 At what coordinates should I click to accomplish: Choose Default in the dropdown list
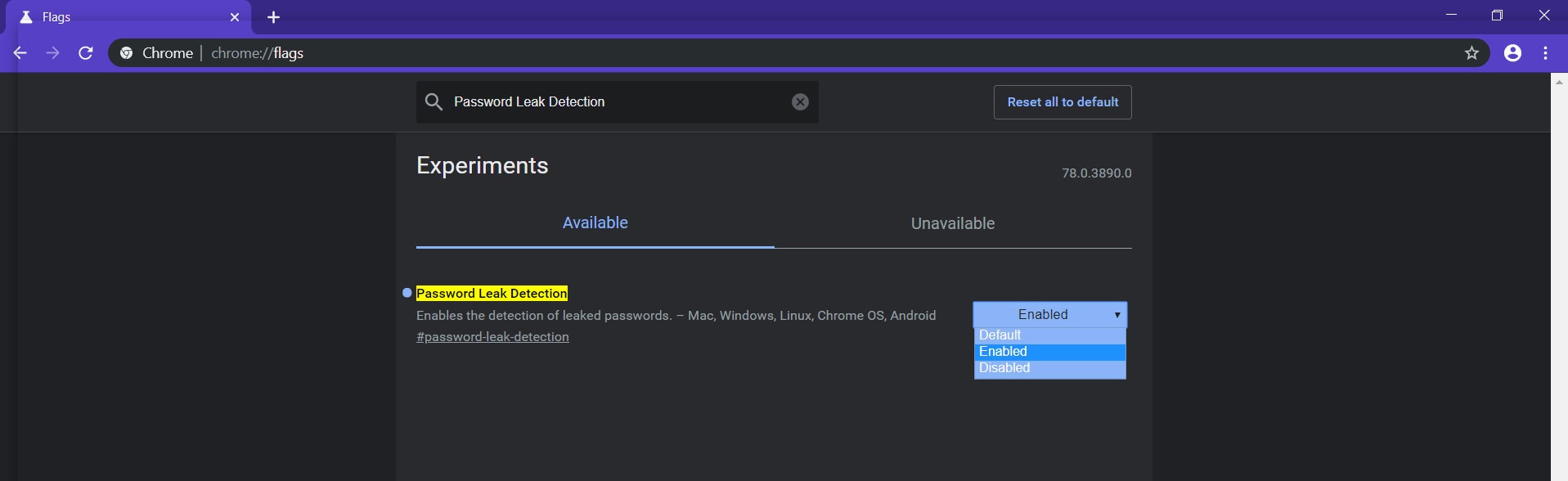[1049, 335]
